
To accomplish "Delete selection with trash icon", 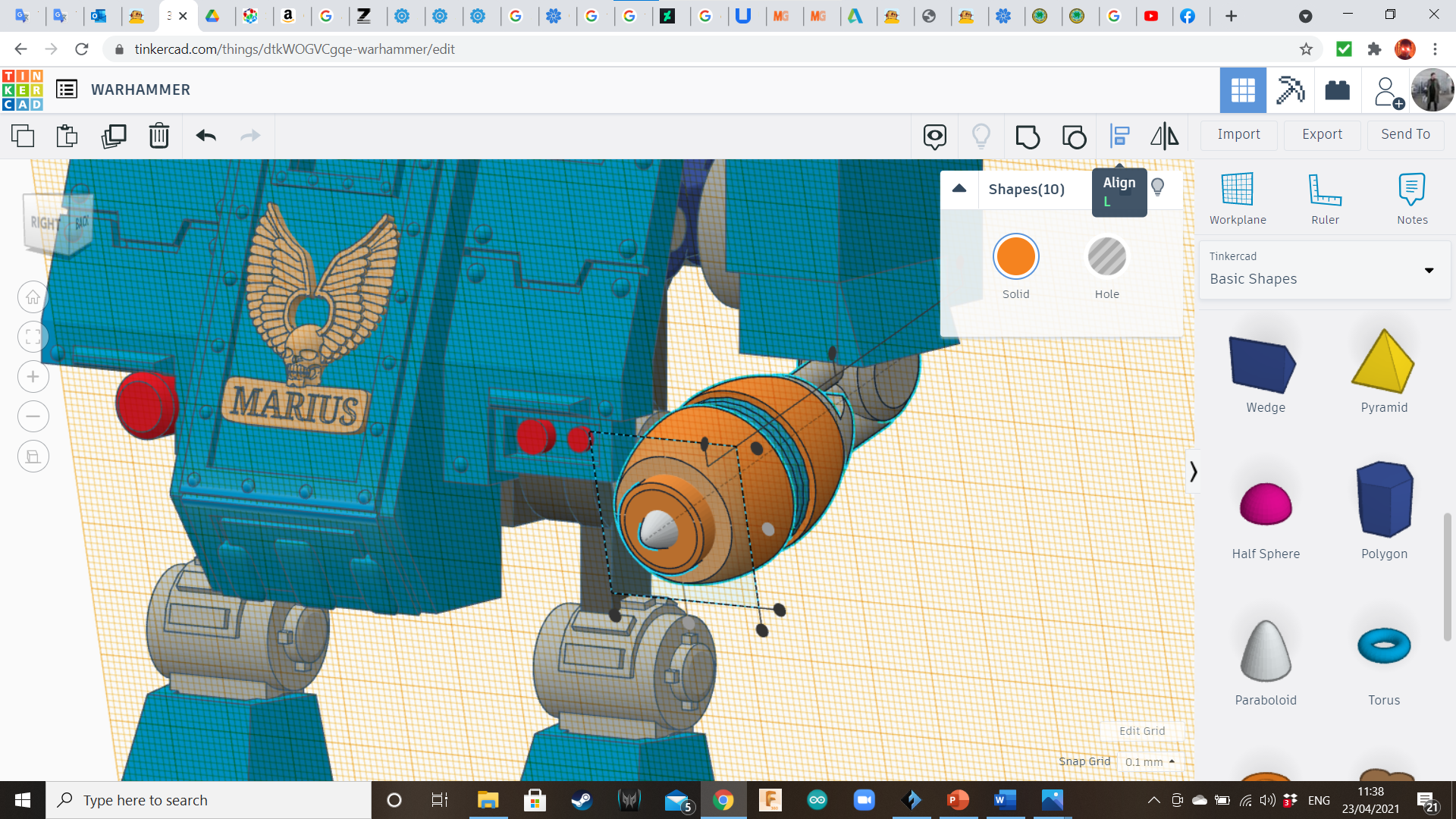I will pyautogui.click(x=158, y=136).
